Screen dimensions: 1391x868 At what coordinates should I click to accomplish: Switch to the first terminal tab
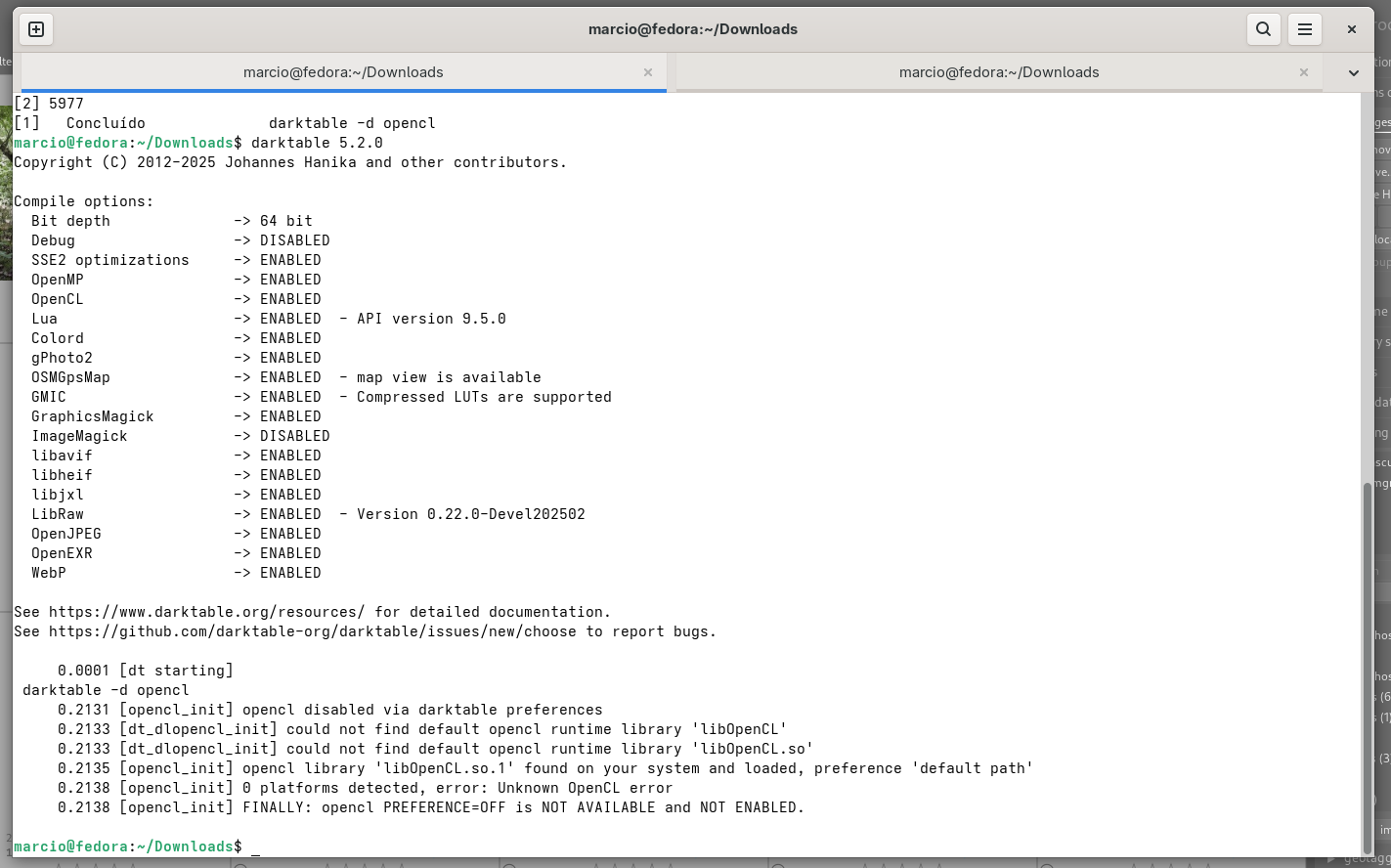point(343,72)
